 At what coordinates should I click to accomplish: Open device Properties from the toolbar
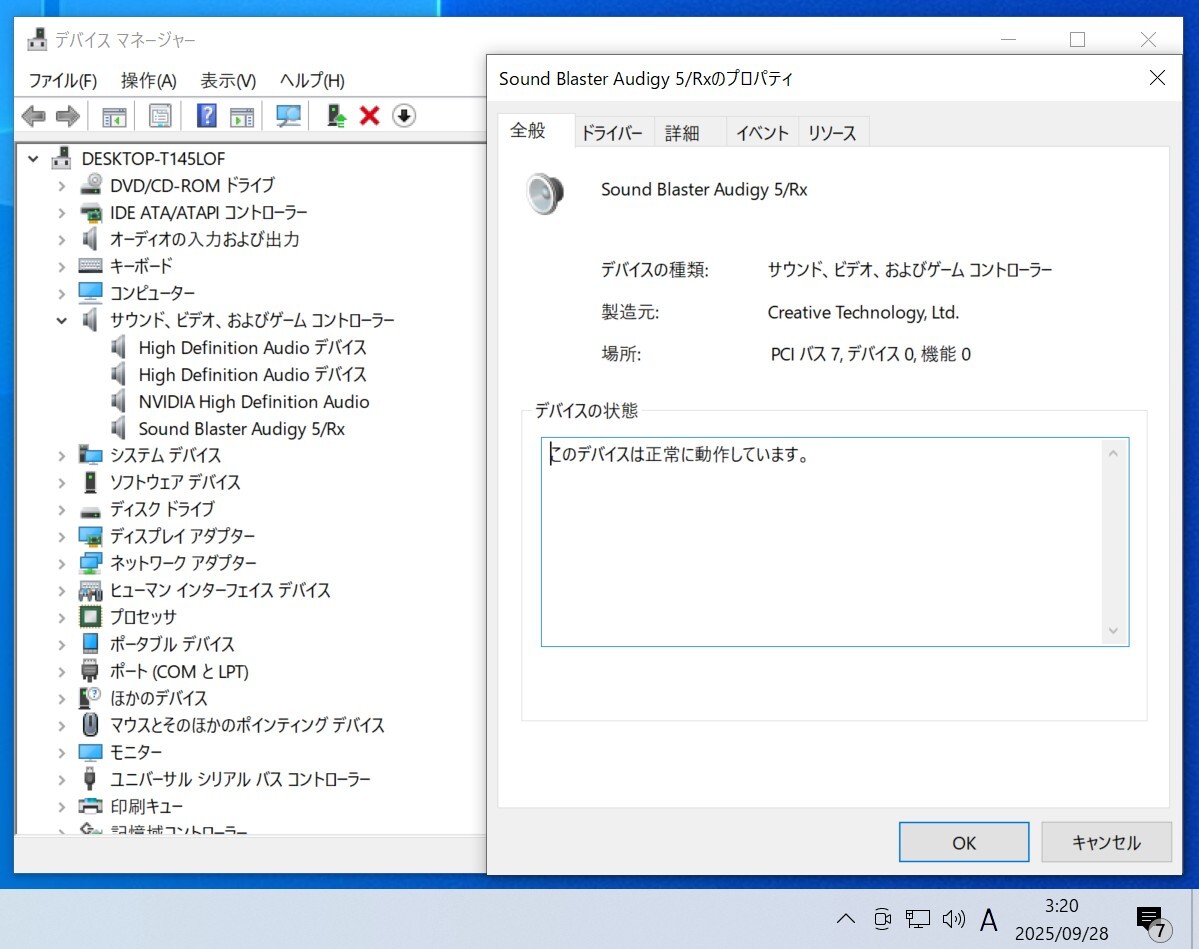[160, 115]
